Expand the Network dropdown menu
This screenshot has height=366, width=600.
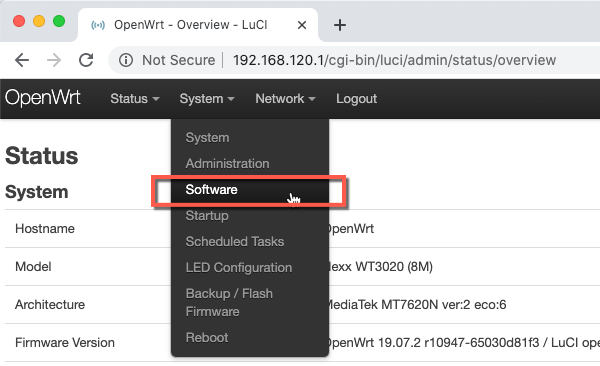pos(285,99)
